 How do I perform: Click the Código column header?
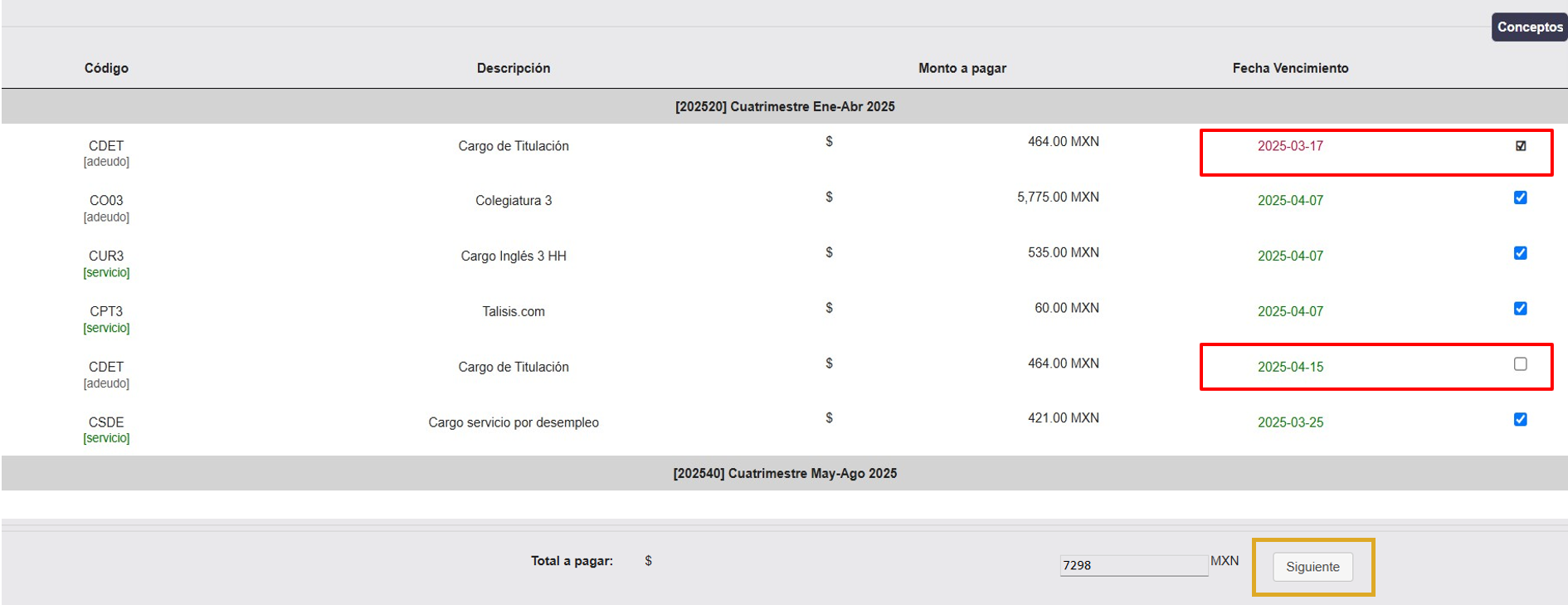(106, 68)
